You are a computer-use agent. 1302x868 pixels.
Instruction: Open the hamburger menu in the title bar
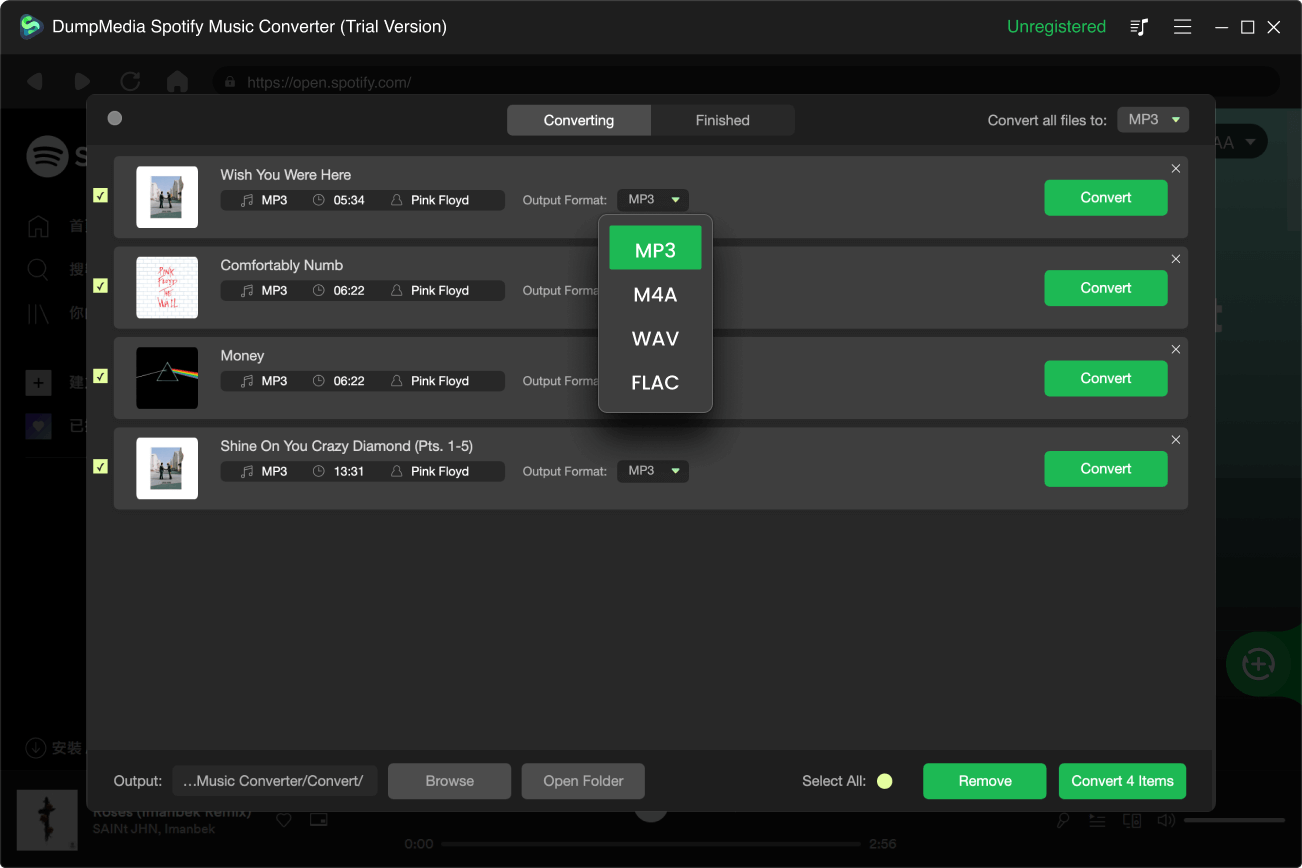coord(1182,27)
